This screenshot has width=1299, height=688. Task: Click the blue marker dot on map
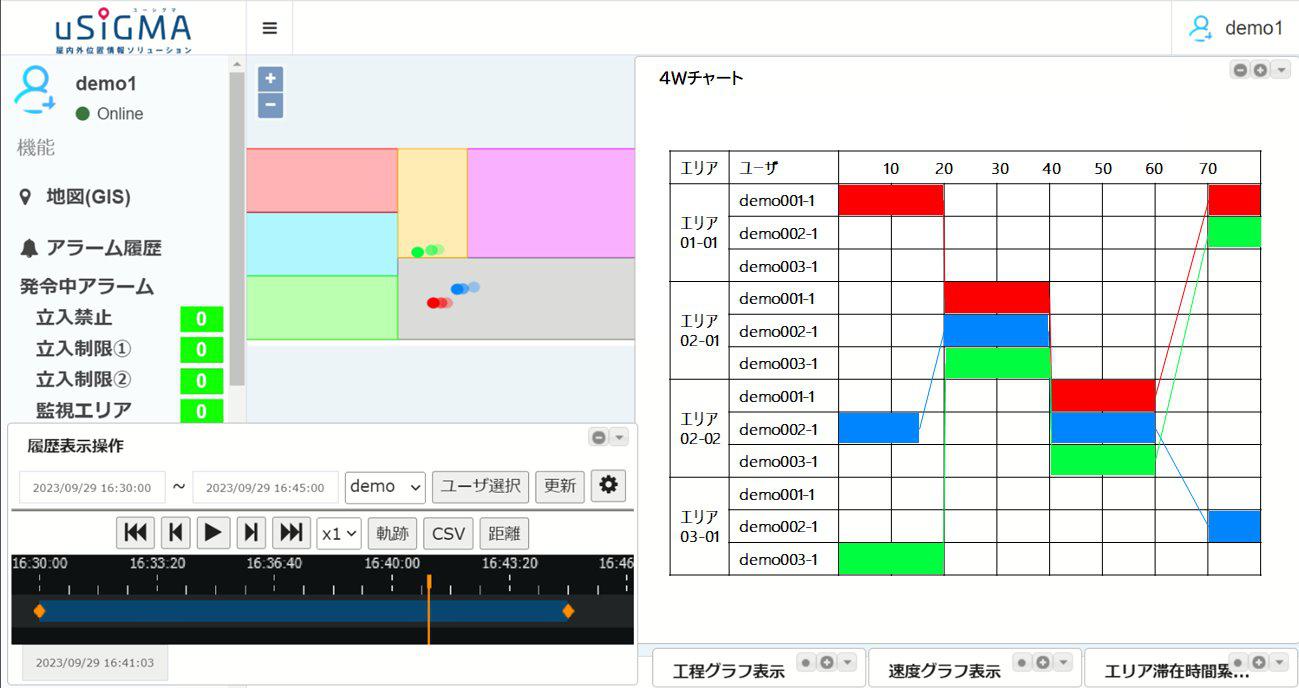pos(458,289)
